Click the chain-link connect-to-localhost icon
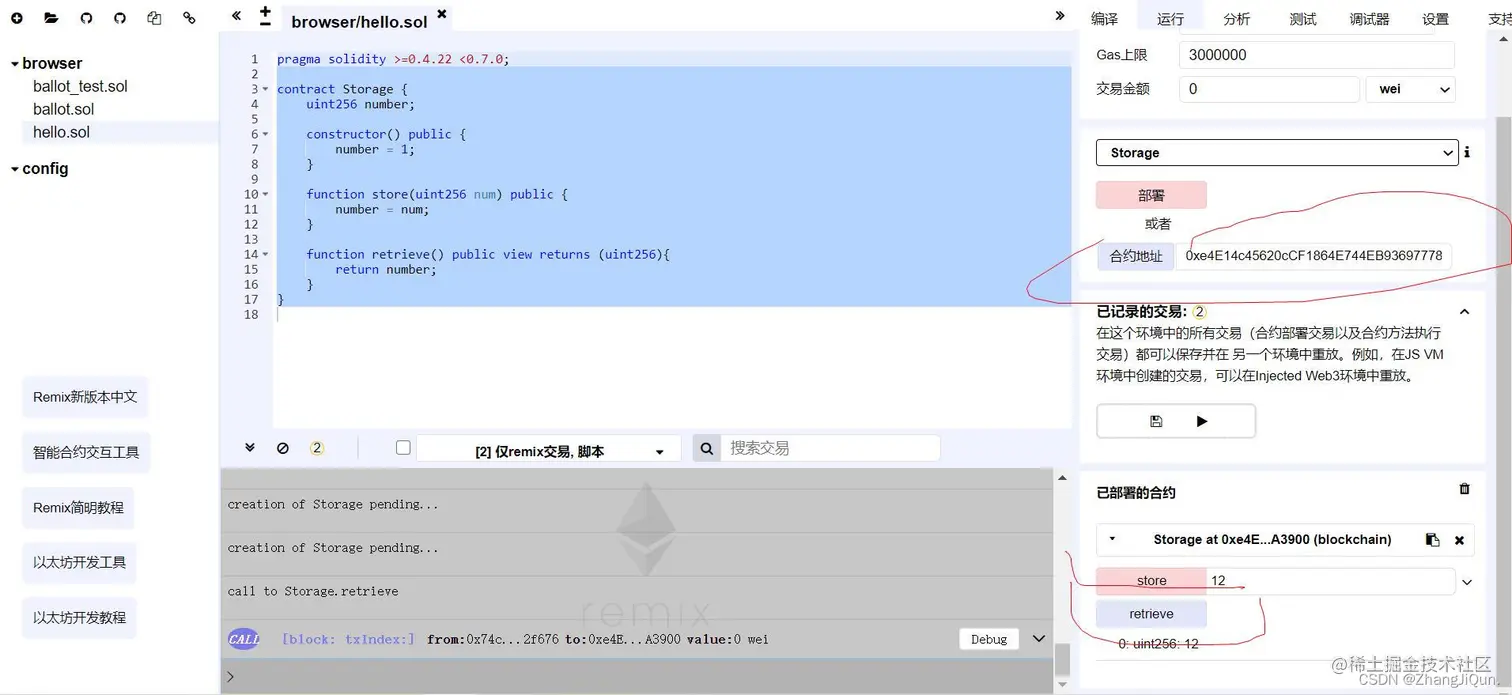 pyautogui.click(x=189, y=18)
